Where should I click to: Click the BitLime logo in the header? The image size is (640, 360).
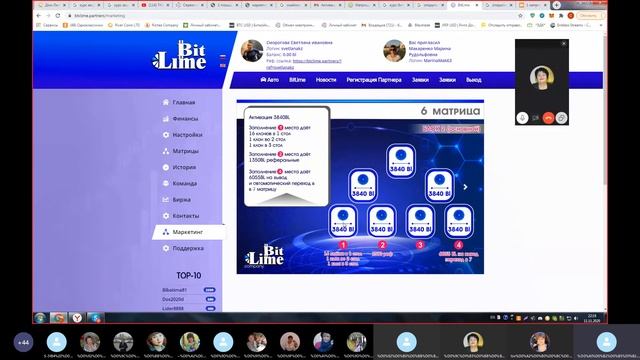(180, 55)
